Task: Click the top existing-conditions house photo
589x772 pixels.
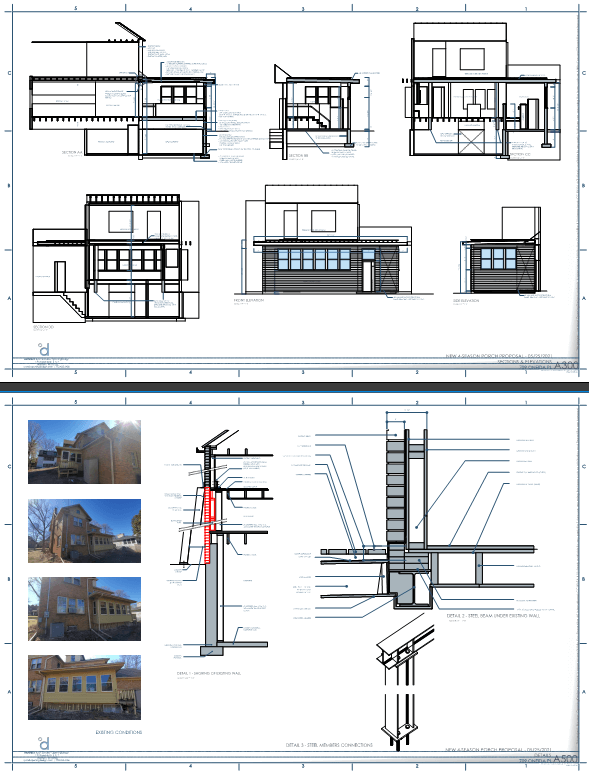Action: coord(84,452)
